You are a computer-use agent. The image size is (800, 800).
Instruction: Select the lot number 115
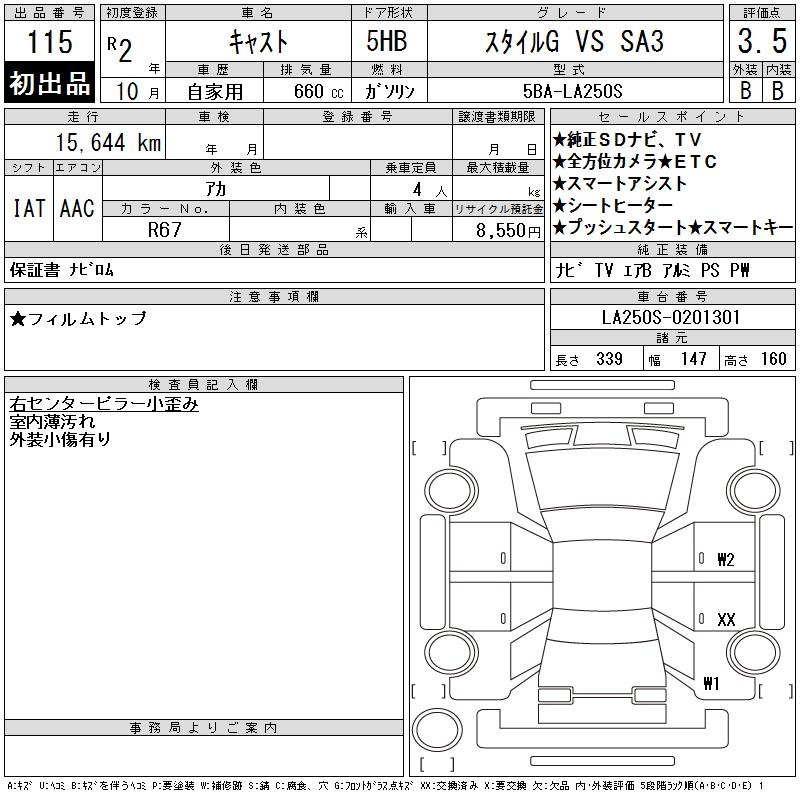pos(50,43)
